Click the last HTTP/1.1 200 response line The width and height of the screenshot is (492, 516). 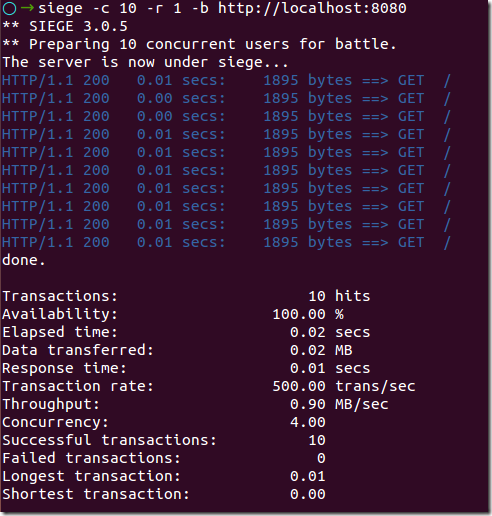226,242
